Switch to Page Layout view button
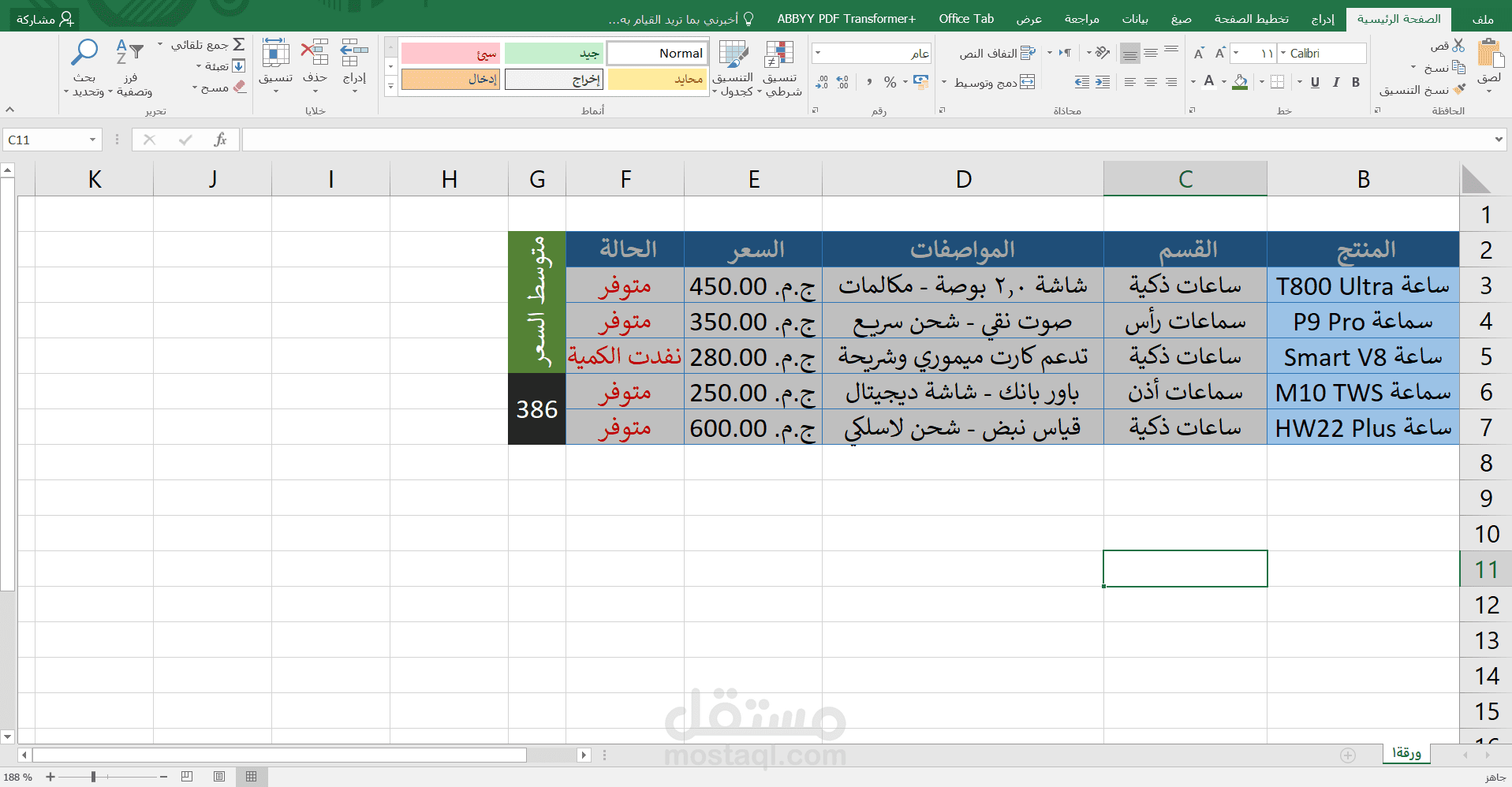The height and width of the screenshot is (787, 1512). (219, 777)
